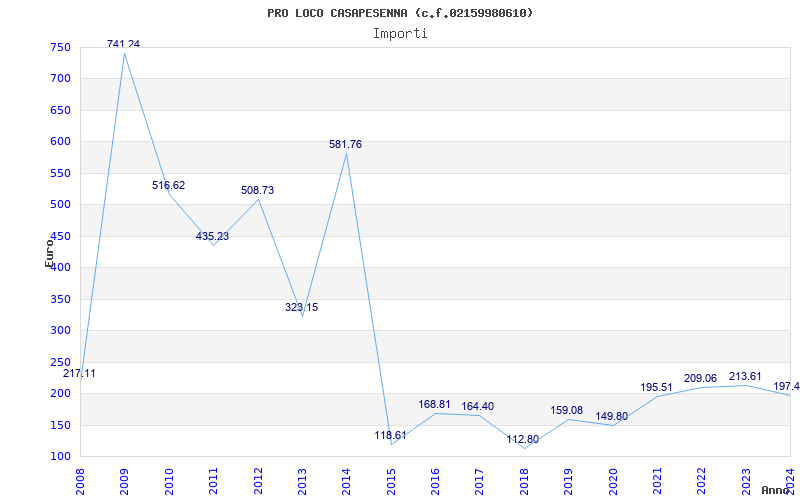This screenshot has width=800, height=500.
Task: Select the 2008 x-axis year label
Action: pyautogui.click(x=80, y=481)
